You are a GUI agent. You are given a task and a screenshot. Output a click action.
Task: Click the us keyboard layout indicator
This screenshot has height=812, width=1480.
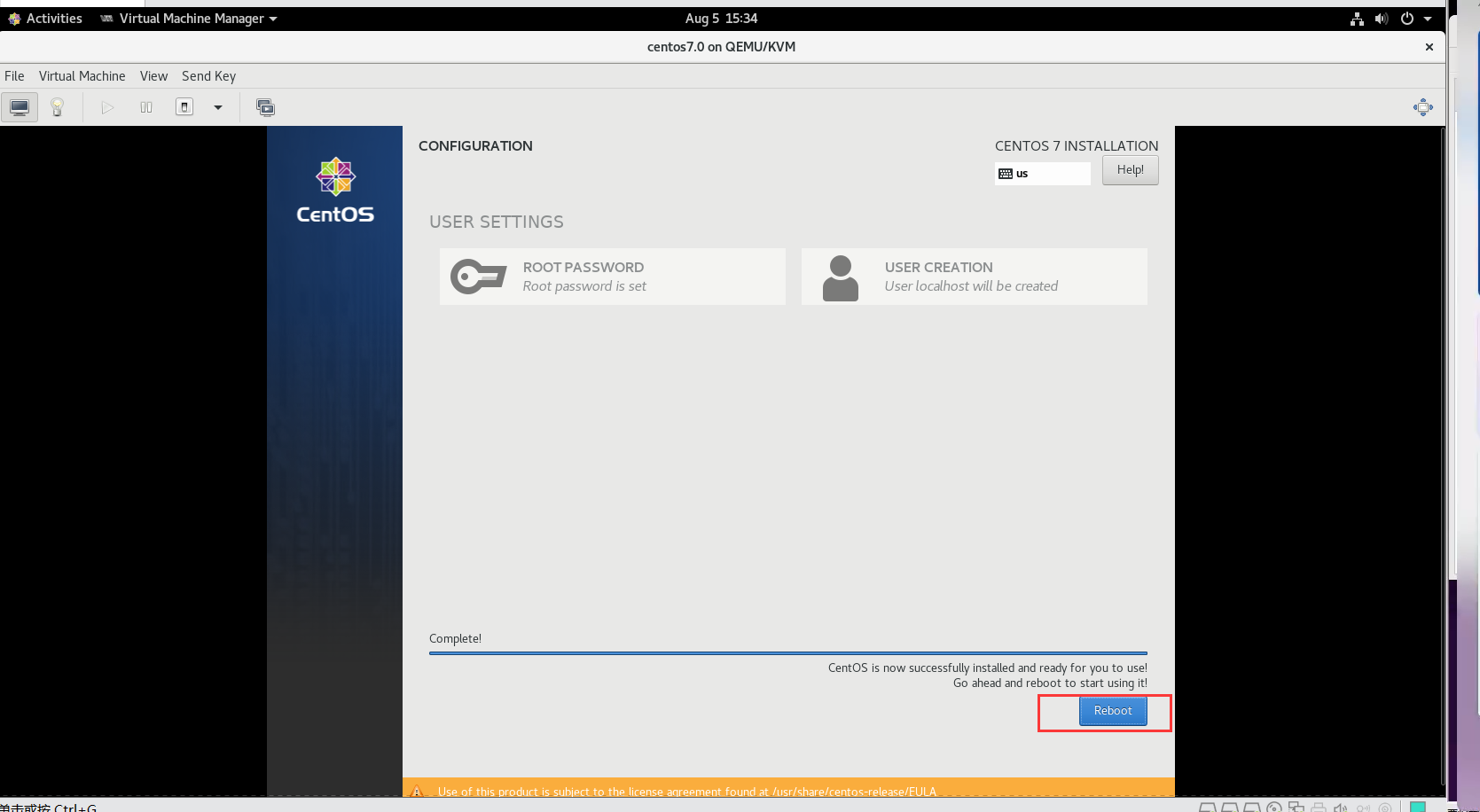(1043, 174)
